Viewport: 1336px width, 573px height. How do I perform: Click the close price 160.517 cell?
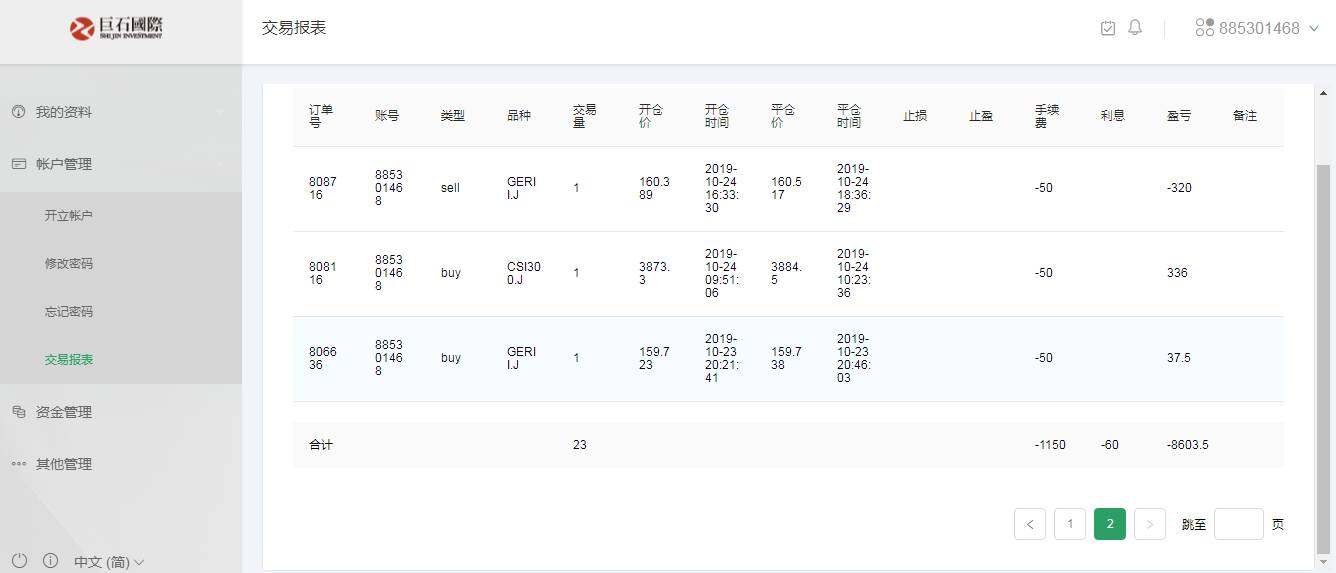tap(786, 188)
